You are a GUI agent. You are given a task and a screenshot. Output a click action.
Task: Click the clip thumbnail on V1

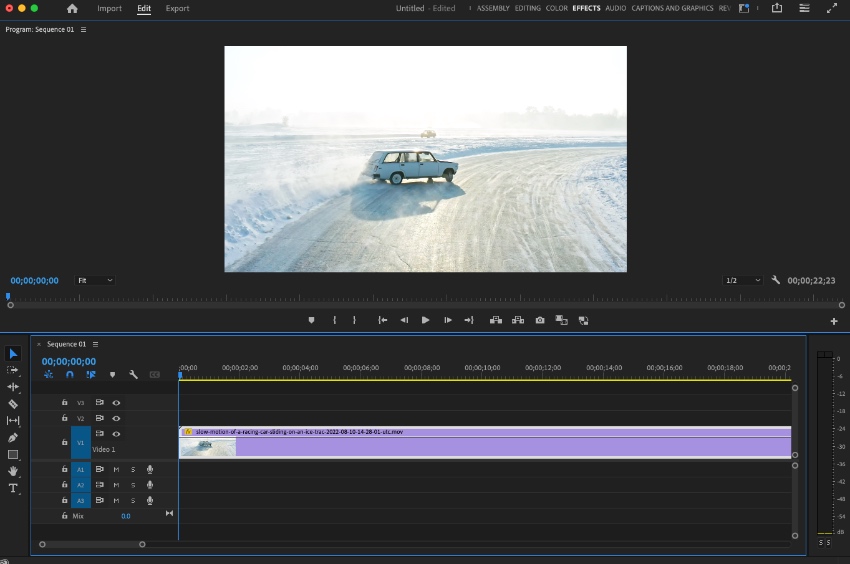click(x=208, y=447)
